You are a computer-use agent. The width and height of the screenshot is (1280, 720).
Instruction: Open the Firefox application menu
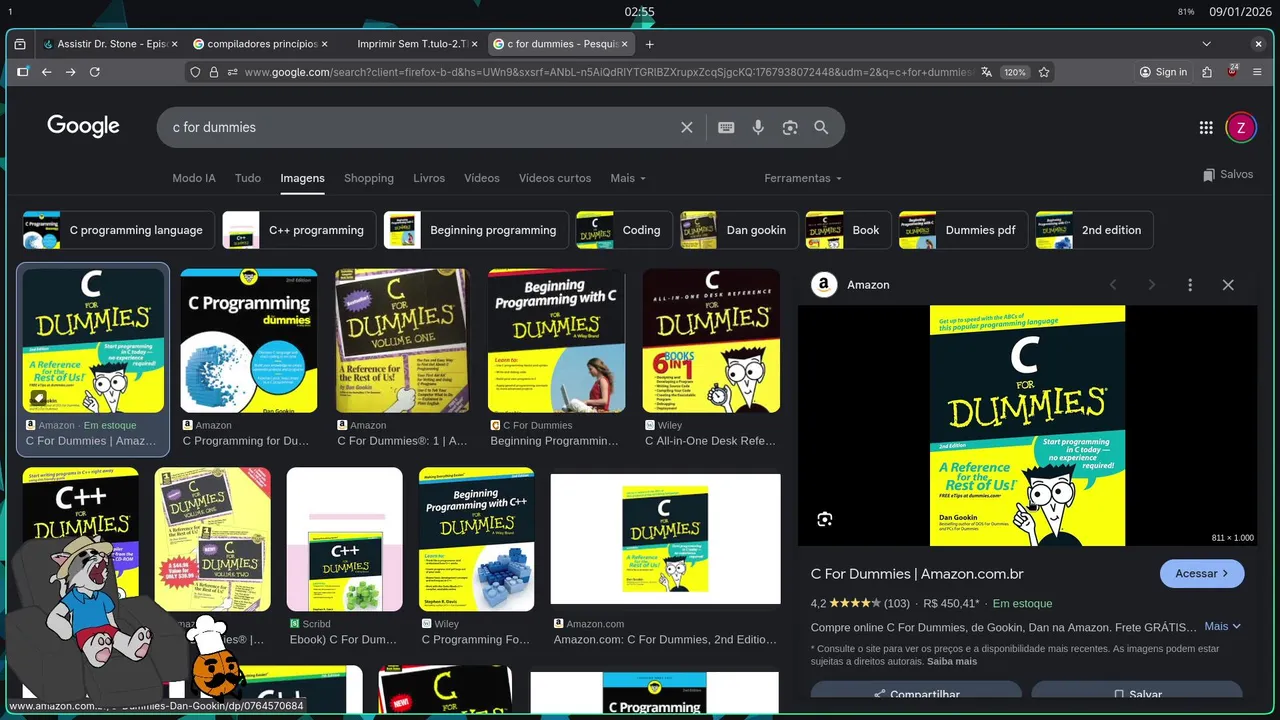click(1259, 72)
